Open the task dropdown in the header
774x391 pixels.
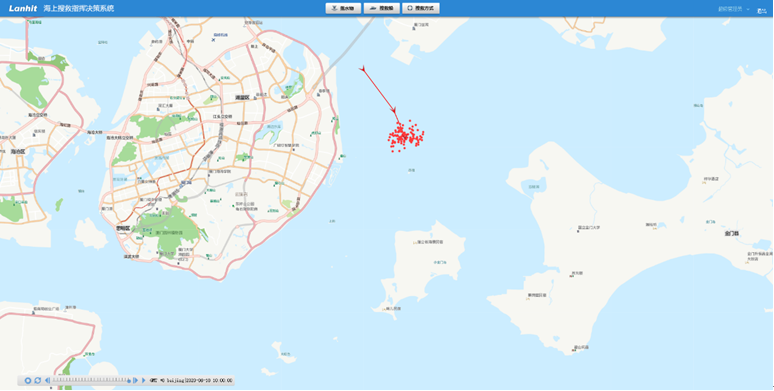(x=734, y=9)
